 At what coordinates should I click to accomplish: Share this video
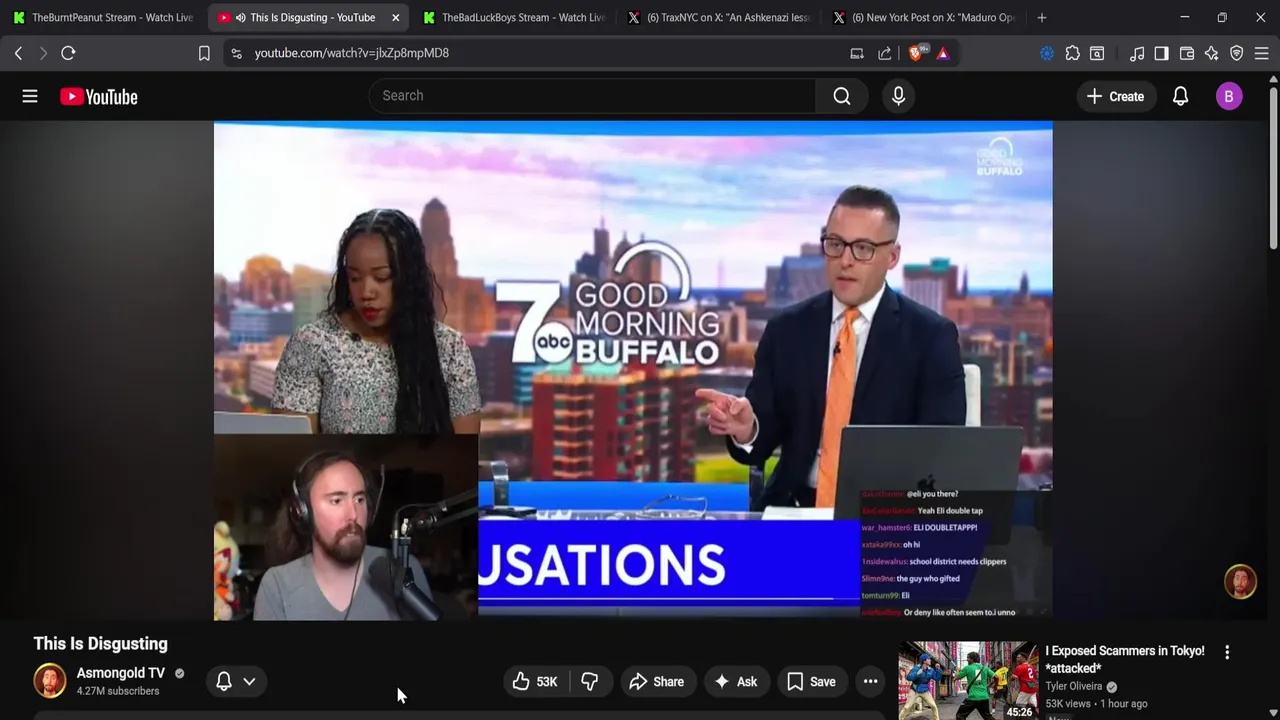[x=656, y=682]
